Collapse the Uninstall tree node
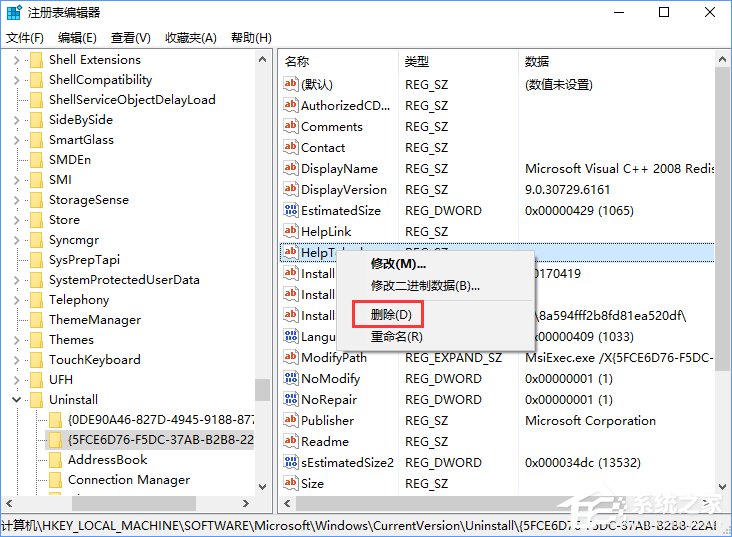 pyautogui.click(x=16, y=400)
